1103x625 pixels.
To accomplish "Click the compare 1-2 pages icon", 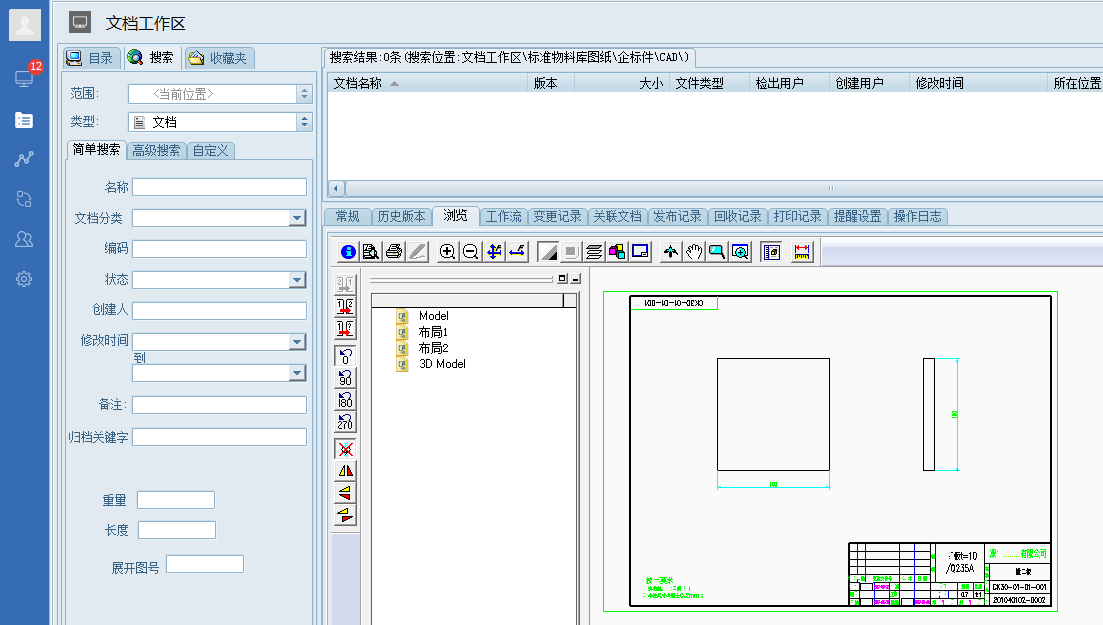I will [345, 306].
